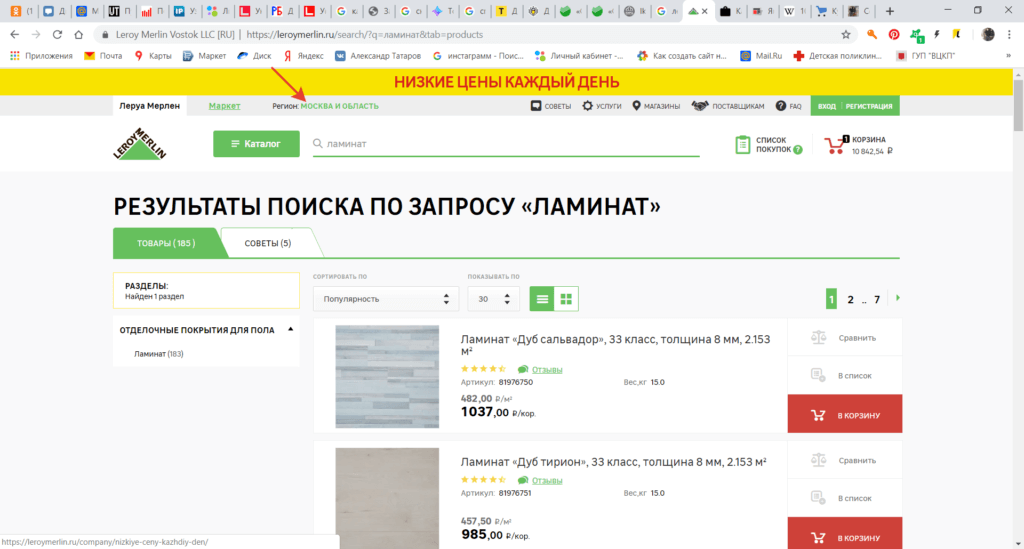This screenshot has width=1024, height=549.
Task: Reload the browser page
Action: click(x=57, y=35)
